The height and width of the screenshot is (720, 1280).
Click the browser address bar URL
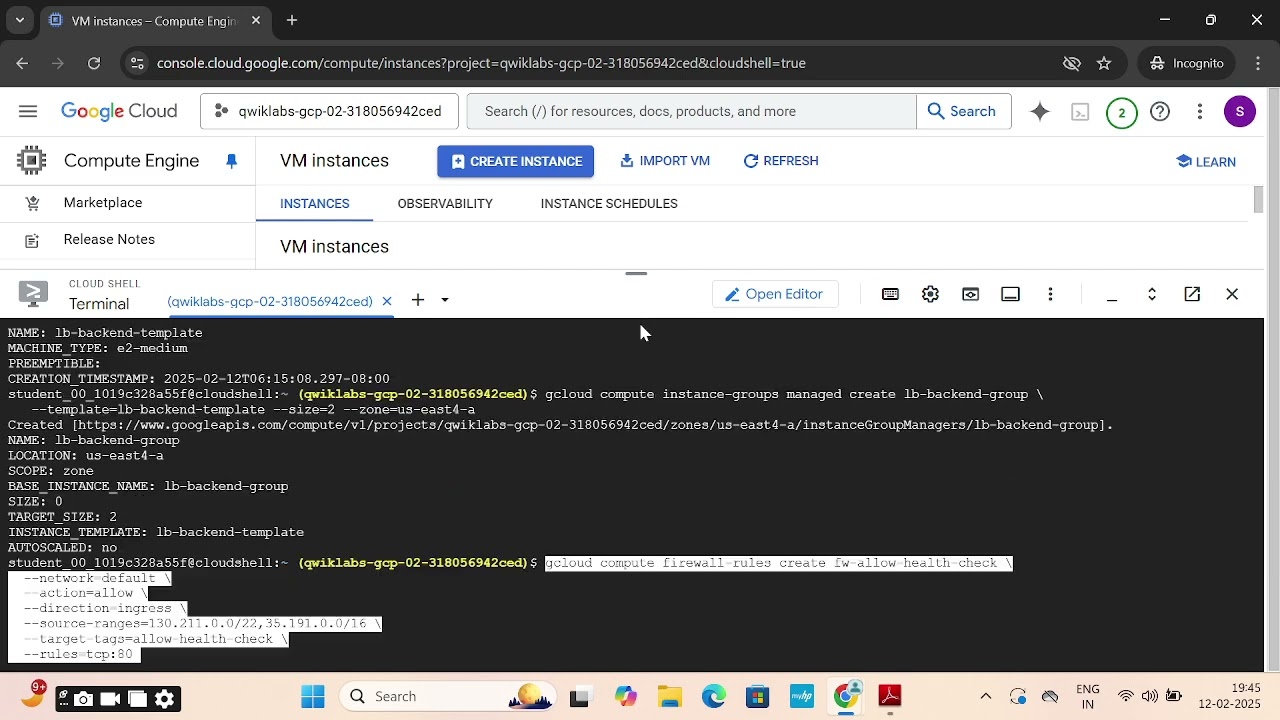[481, 63]
